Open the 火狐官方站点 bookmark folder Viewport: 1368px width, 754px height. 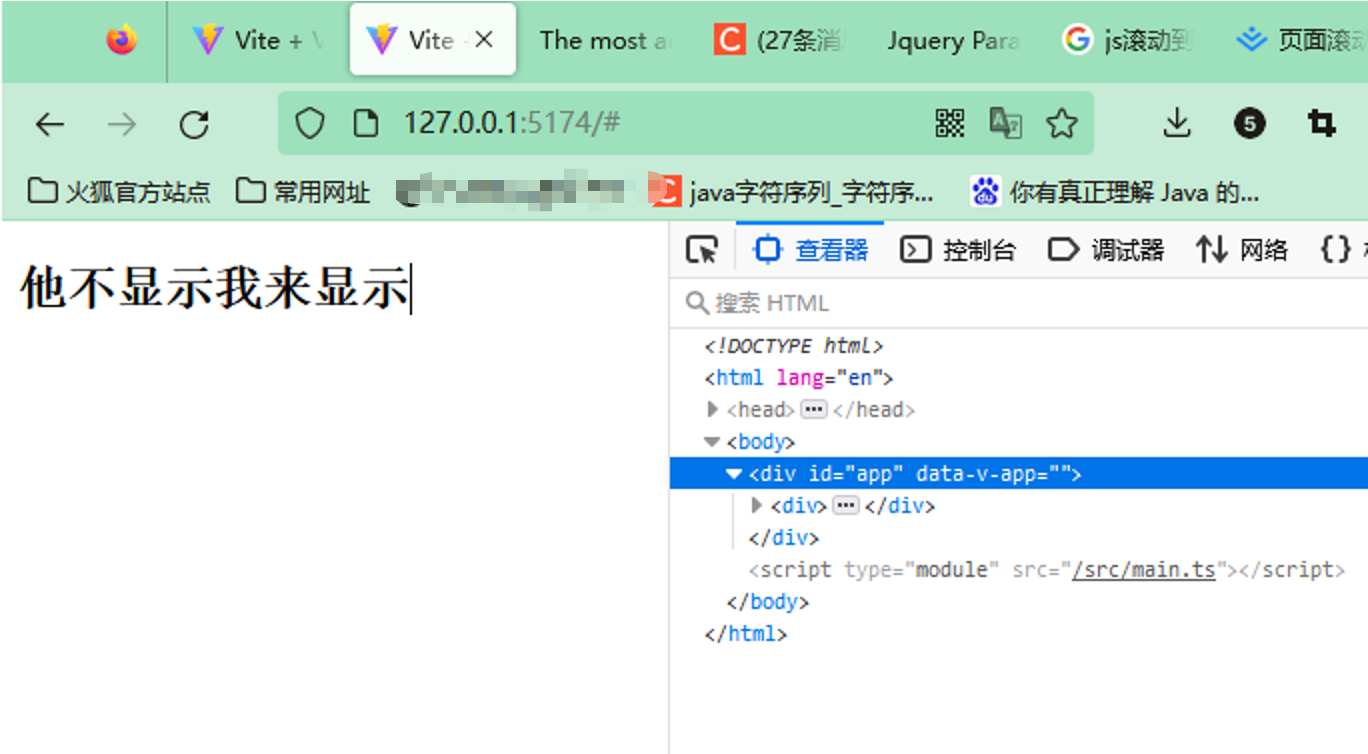click(119, 191)
